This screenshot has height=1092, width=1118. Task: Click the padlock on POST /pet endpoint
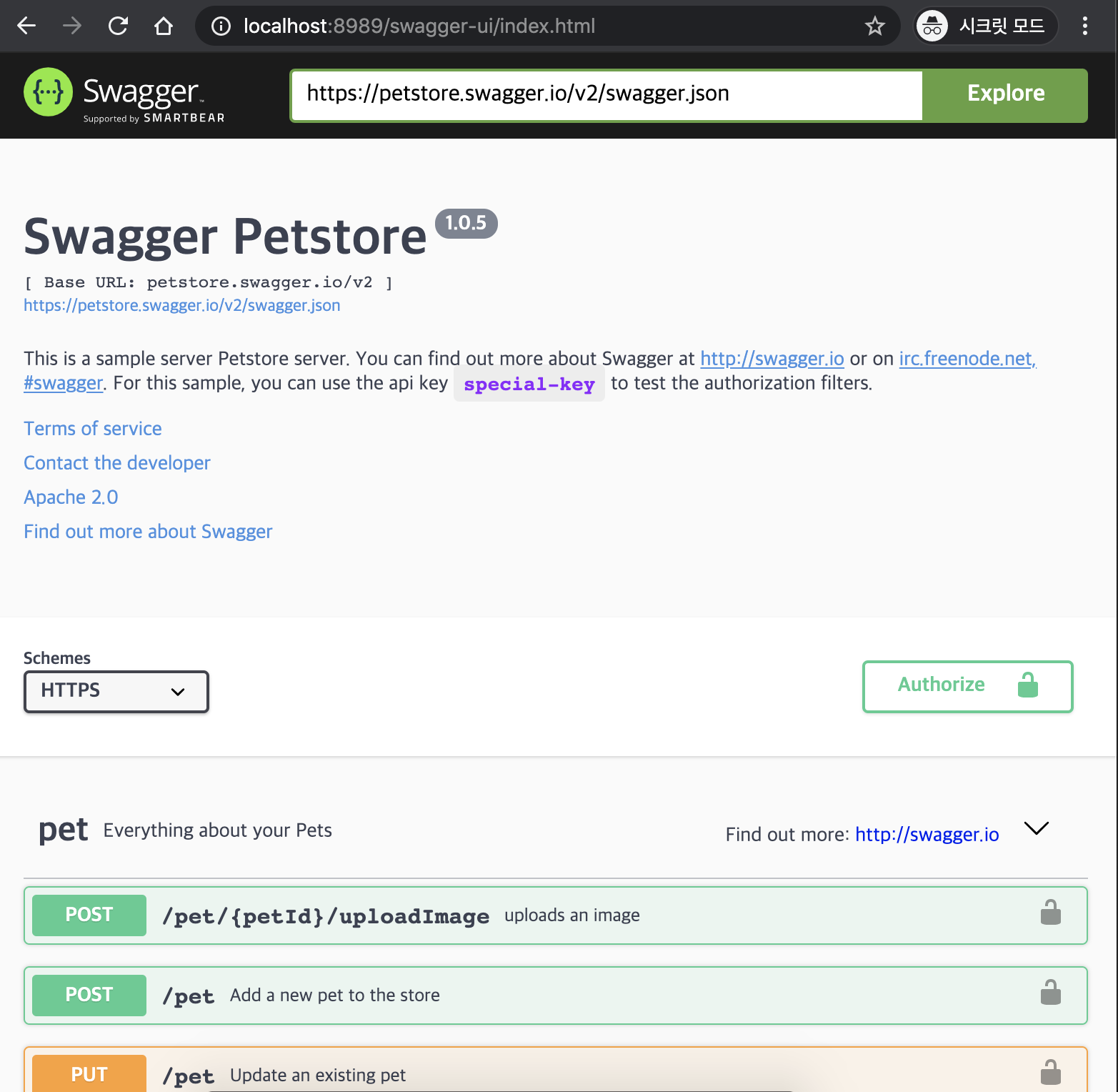pos(1050,993)
